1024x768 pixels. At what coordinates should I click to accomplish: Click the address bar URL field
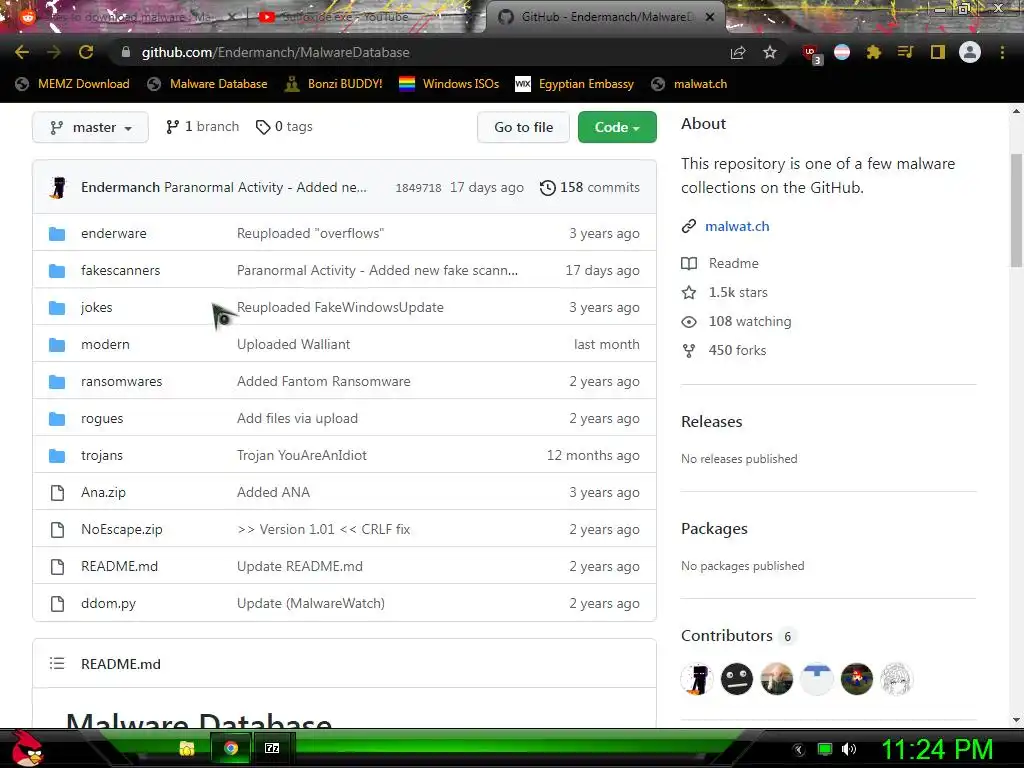tap(418, 52)
